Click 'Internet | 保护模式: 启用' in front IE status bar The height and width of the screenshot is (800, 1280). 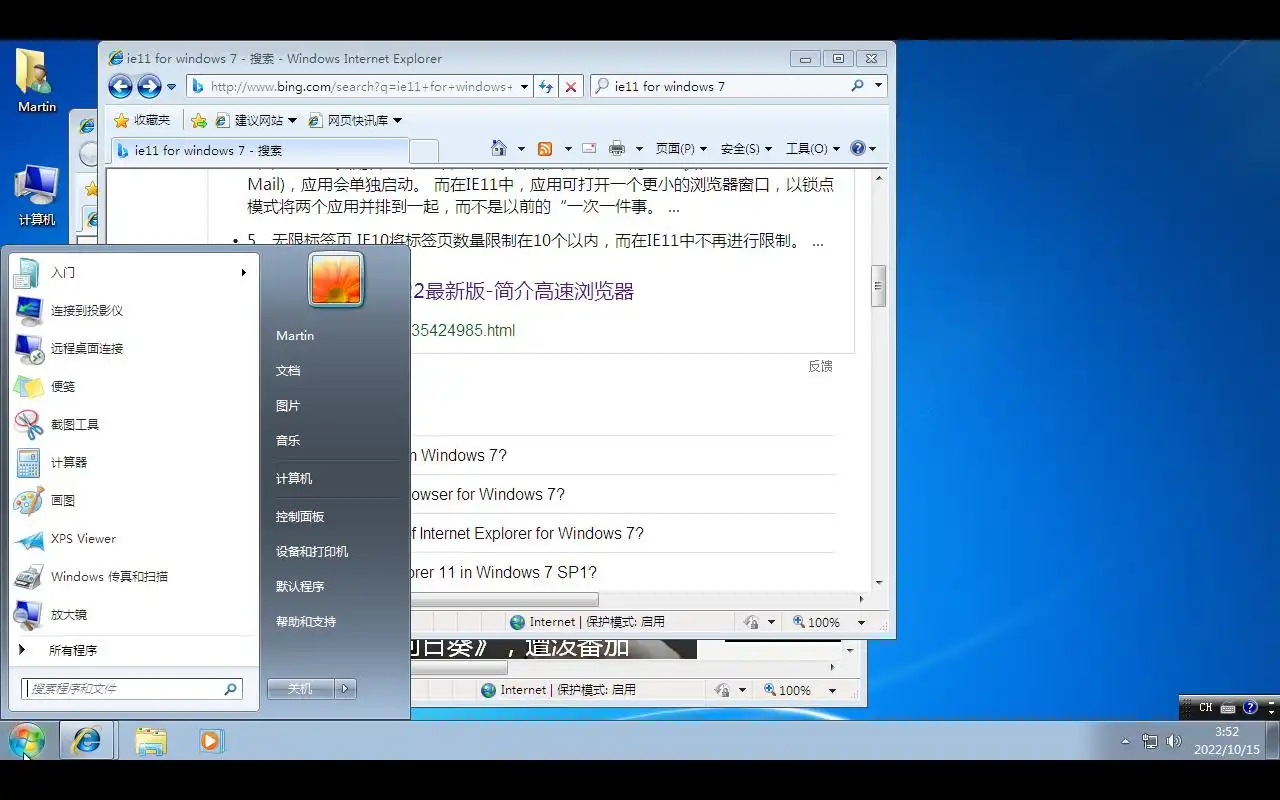[586, 622]
